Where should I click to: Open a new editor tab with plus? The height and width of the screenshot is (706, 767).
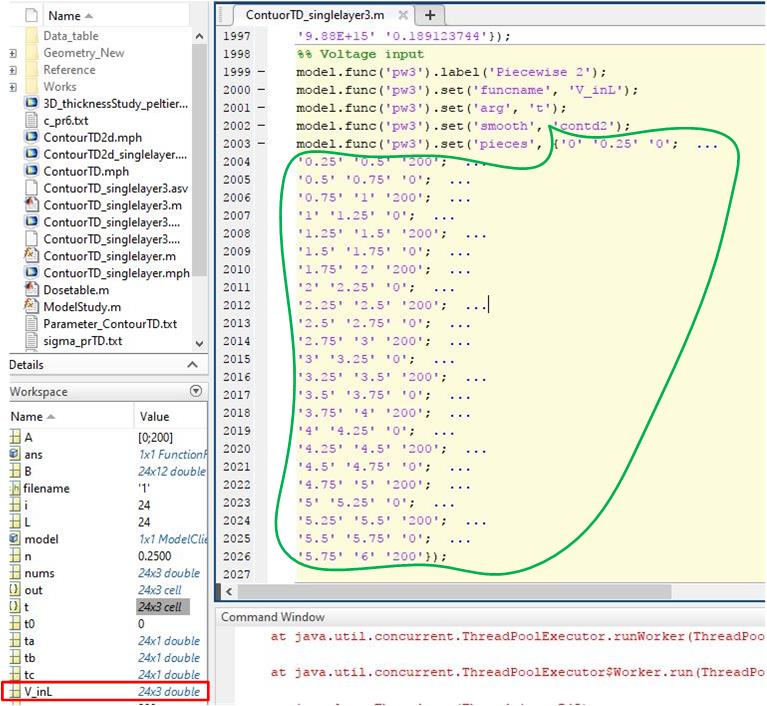click(x=431, y=15)
